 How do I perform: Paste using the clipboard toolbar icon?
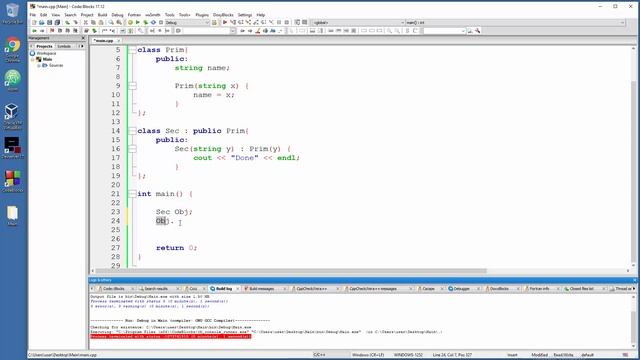[101, 22]
